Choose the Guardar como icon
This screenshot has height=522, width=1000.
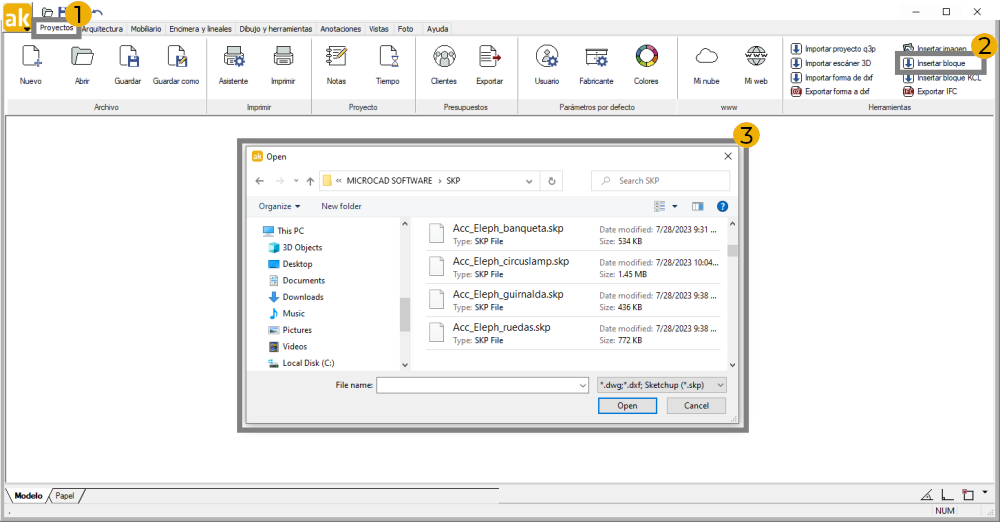coord(176,57)
